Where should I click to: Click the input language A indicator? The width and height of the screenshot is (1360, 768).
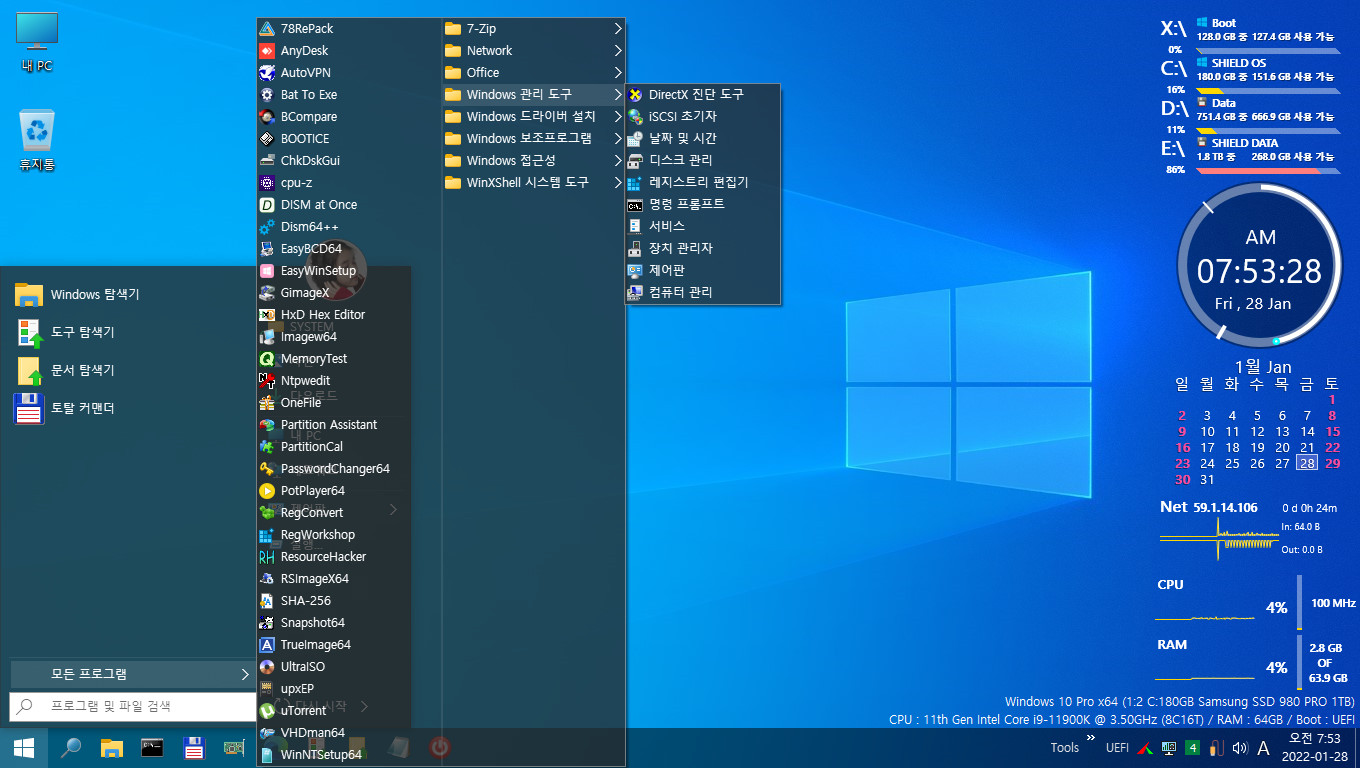point(1263,748)
